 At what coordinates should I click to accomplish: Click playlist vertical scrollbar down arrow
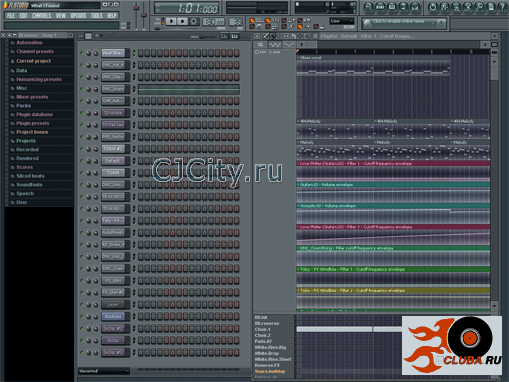pyautogui.click(x=494, y=306)
